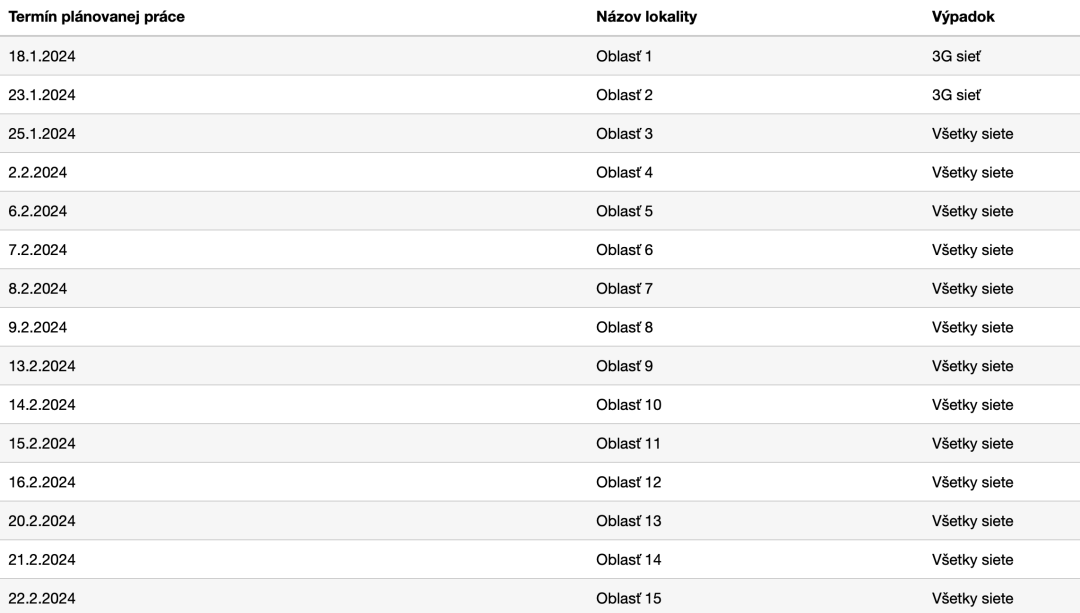Select the date cell 18.1.2024
1080x613 pixels.
coord(42,56)
